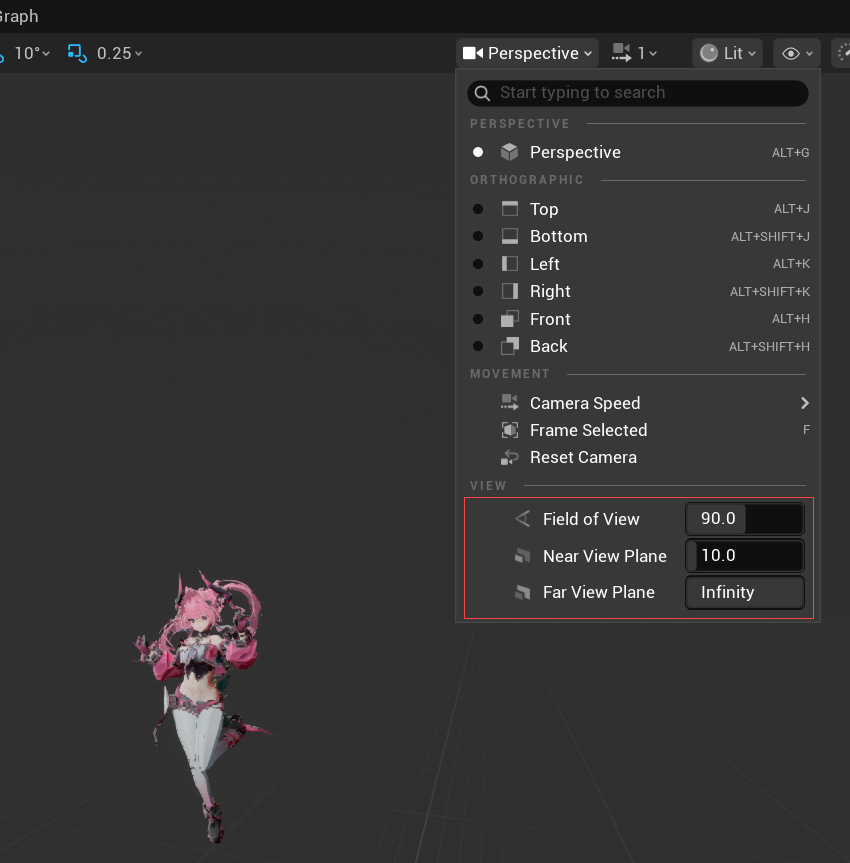Viewport: 850px width, 863px height.
Task: Click the Camera Speed icon in menu
Action: [x=510, y=403]
